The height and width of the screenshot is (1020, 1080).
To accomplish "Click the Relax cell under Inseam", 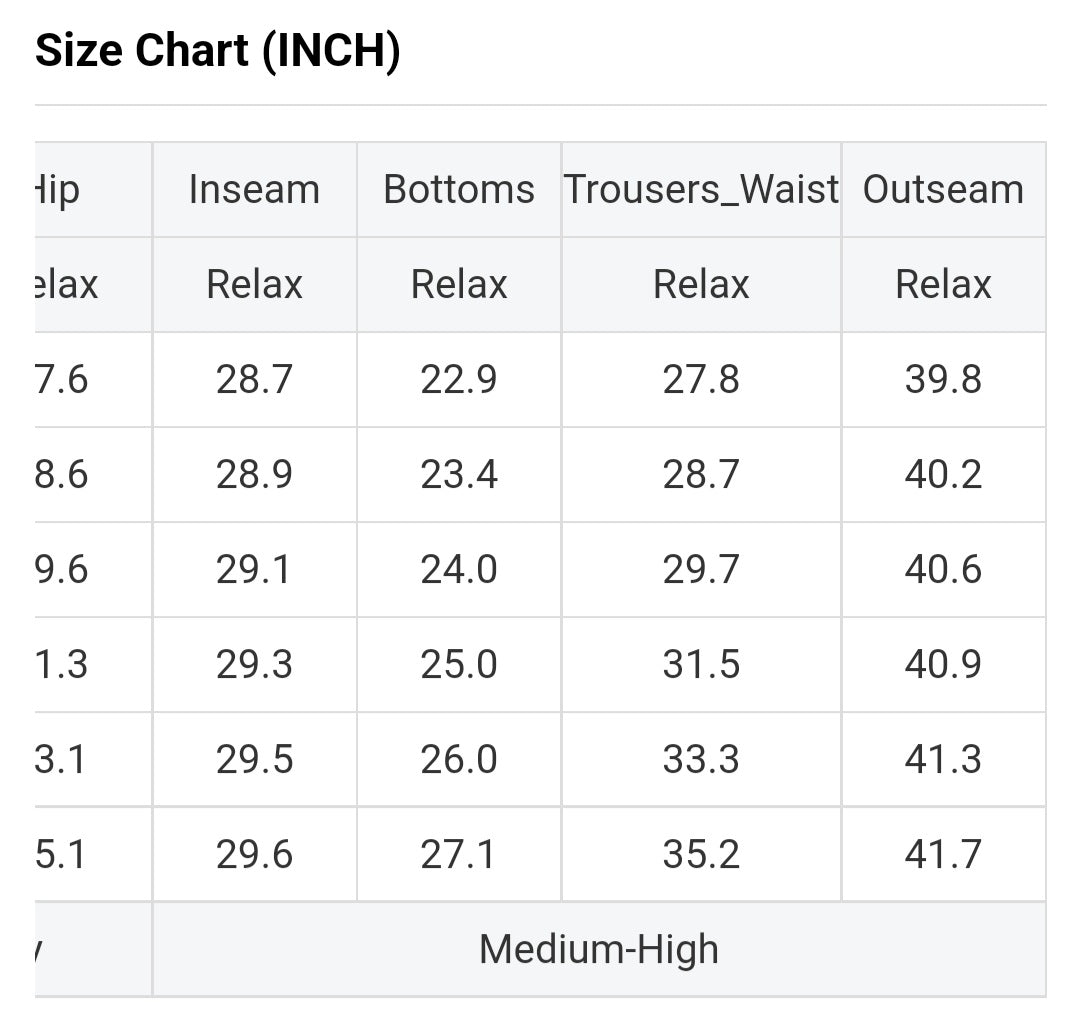I will (x=254, y=285).
